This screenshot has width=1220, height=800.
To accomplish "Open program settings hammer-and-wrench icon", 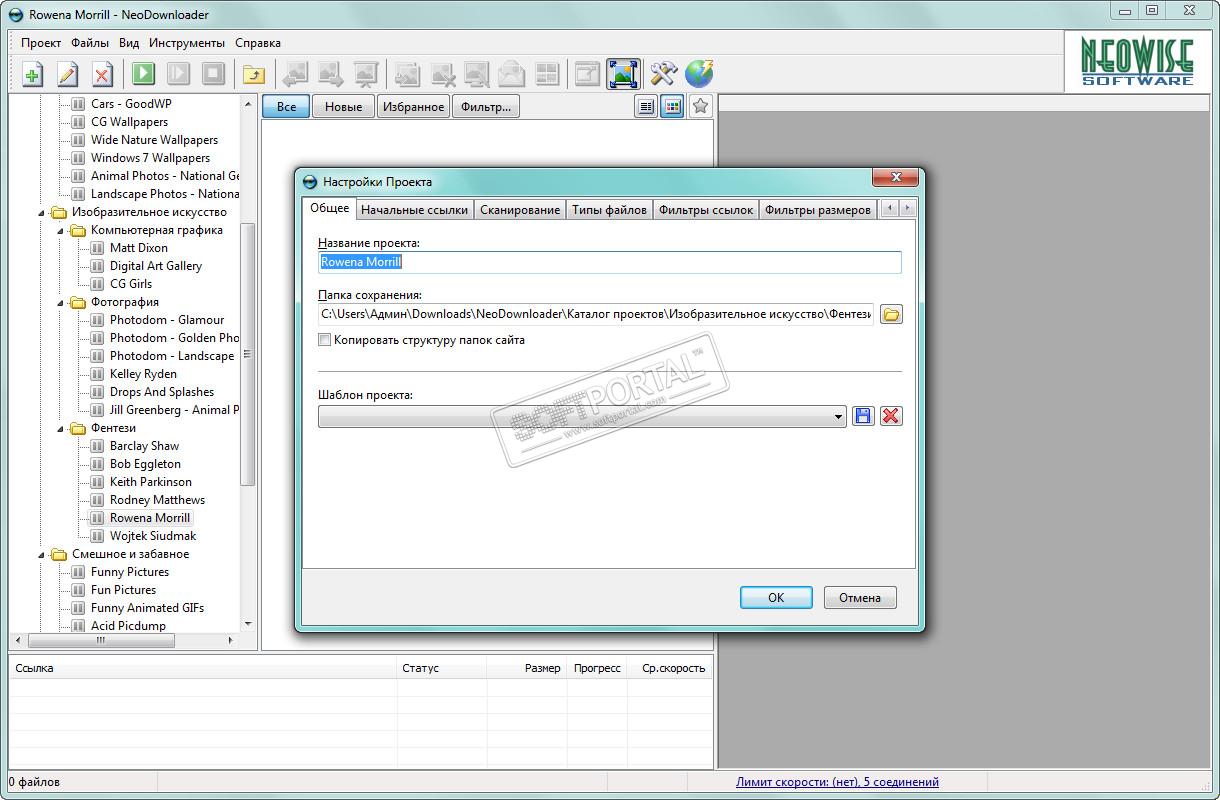I will click(x=663, y=74).
